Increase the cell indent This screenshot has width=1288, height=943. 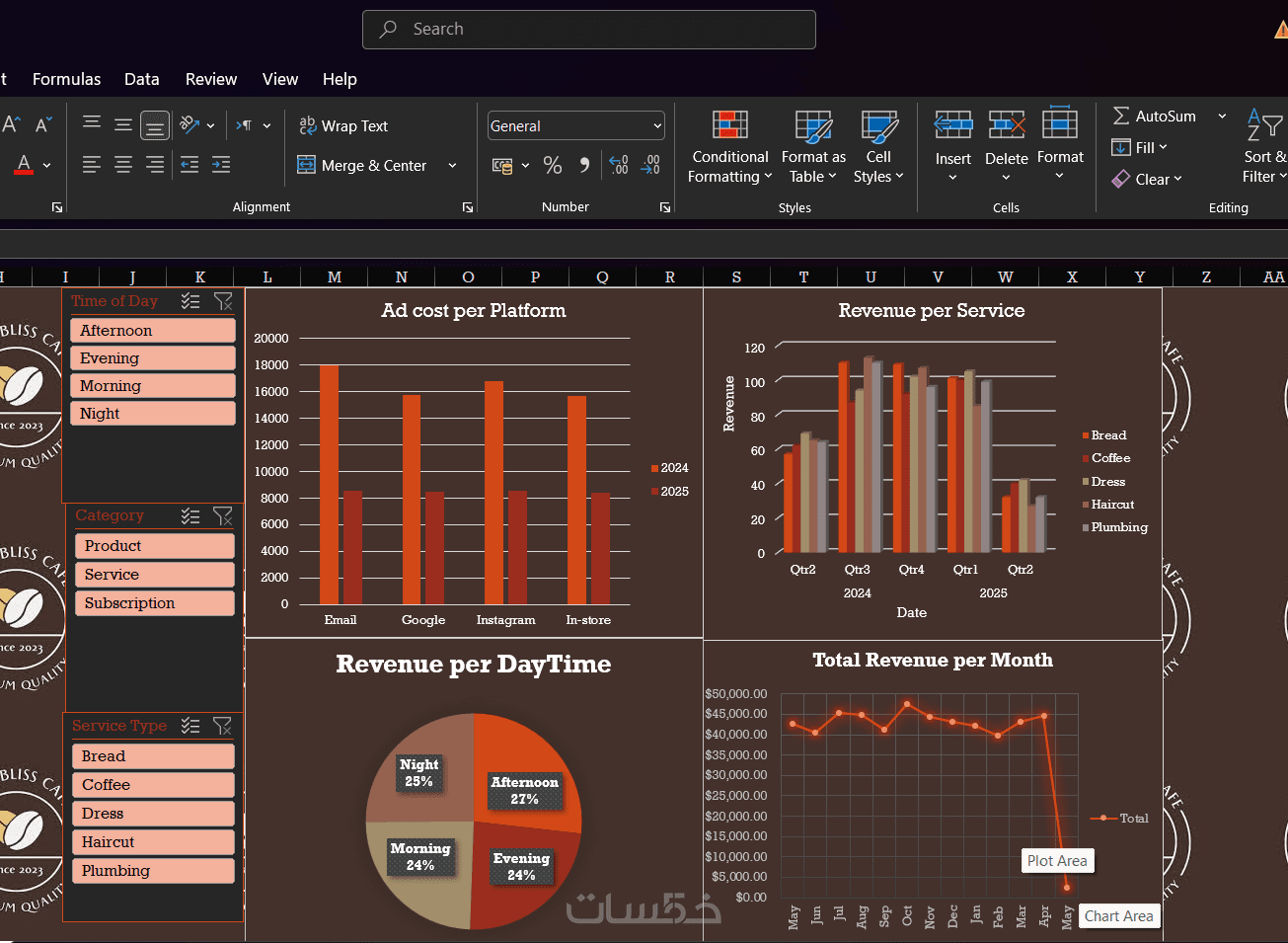point(221,165)
